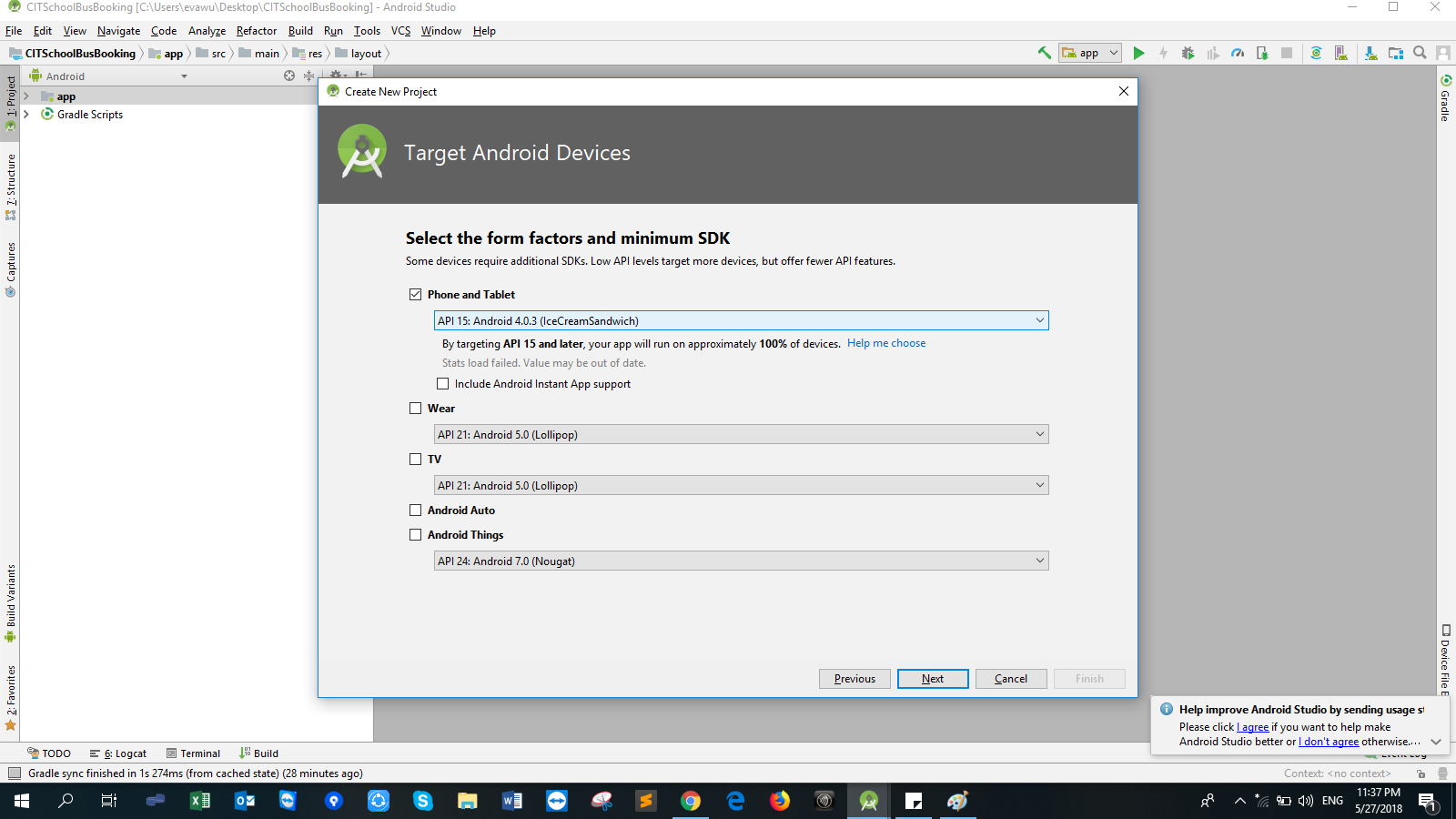The image size is (1456, 819).
Task: Open the Tools menu
Action: point(368,31)
